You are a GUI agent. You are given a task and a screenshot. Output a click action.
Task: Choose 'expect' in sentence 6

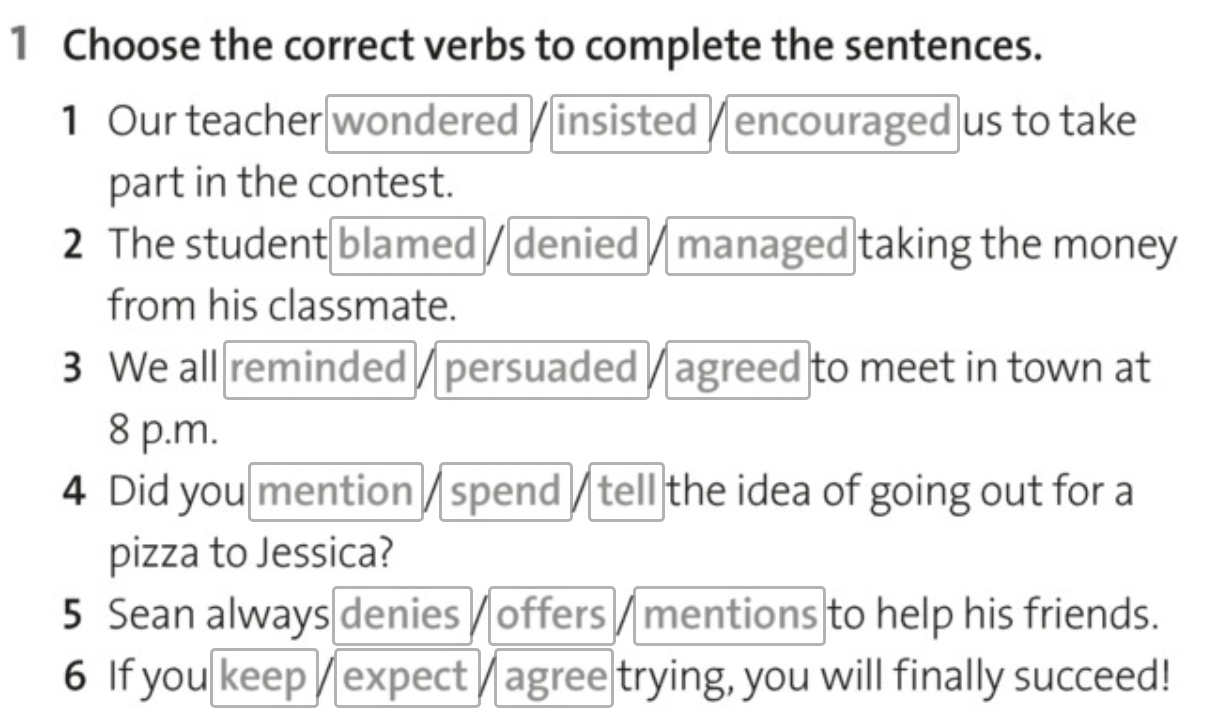click(x=406, y=678)
